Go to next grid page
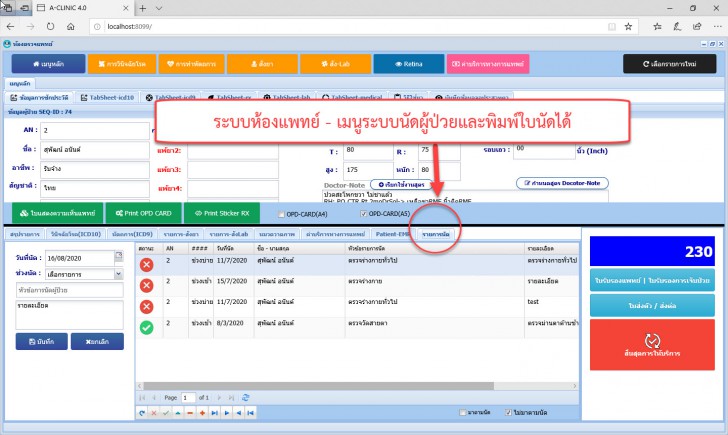 (219, 398)
